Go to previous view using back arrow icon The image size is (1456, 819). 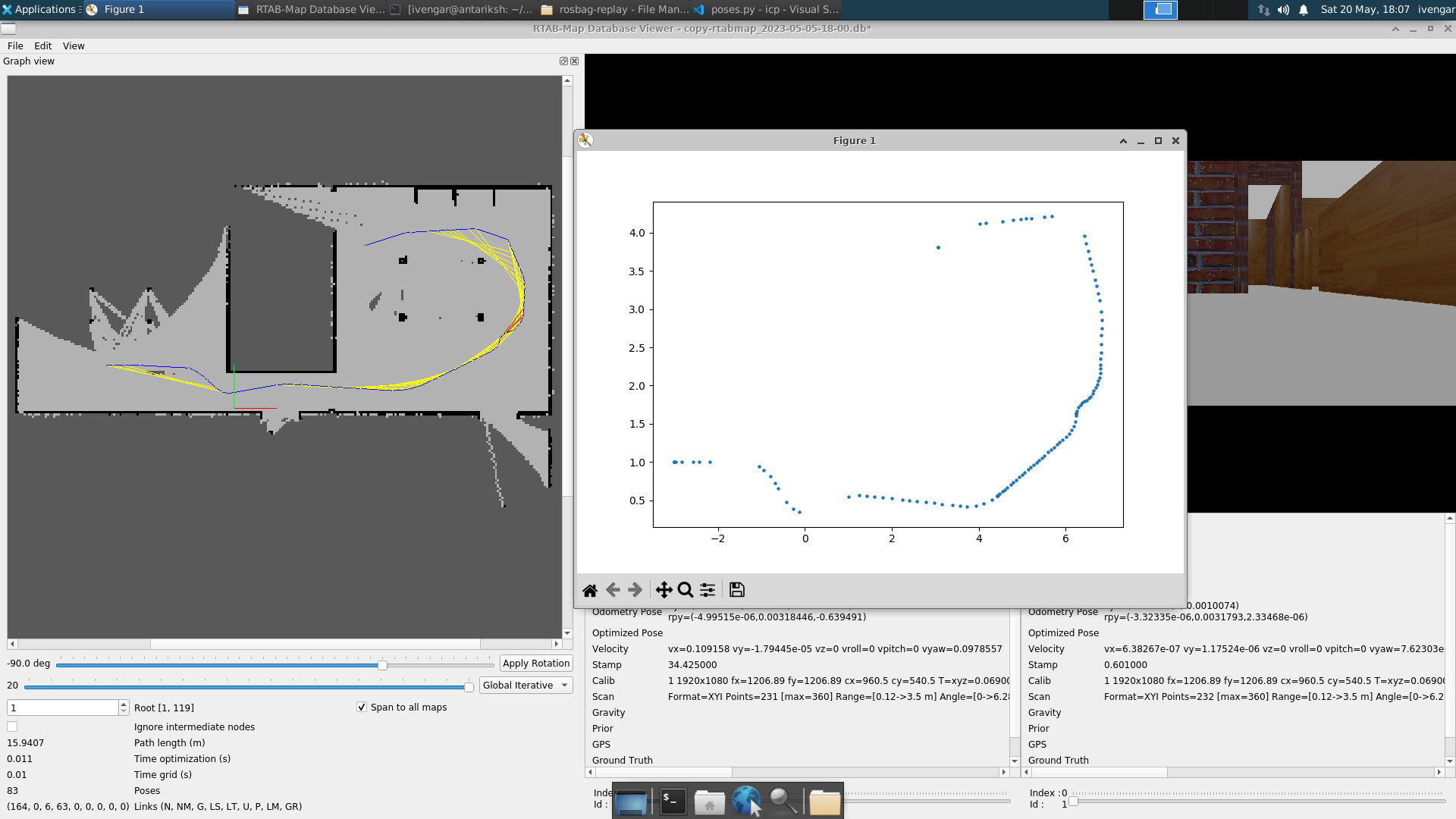tap(613, 589)
